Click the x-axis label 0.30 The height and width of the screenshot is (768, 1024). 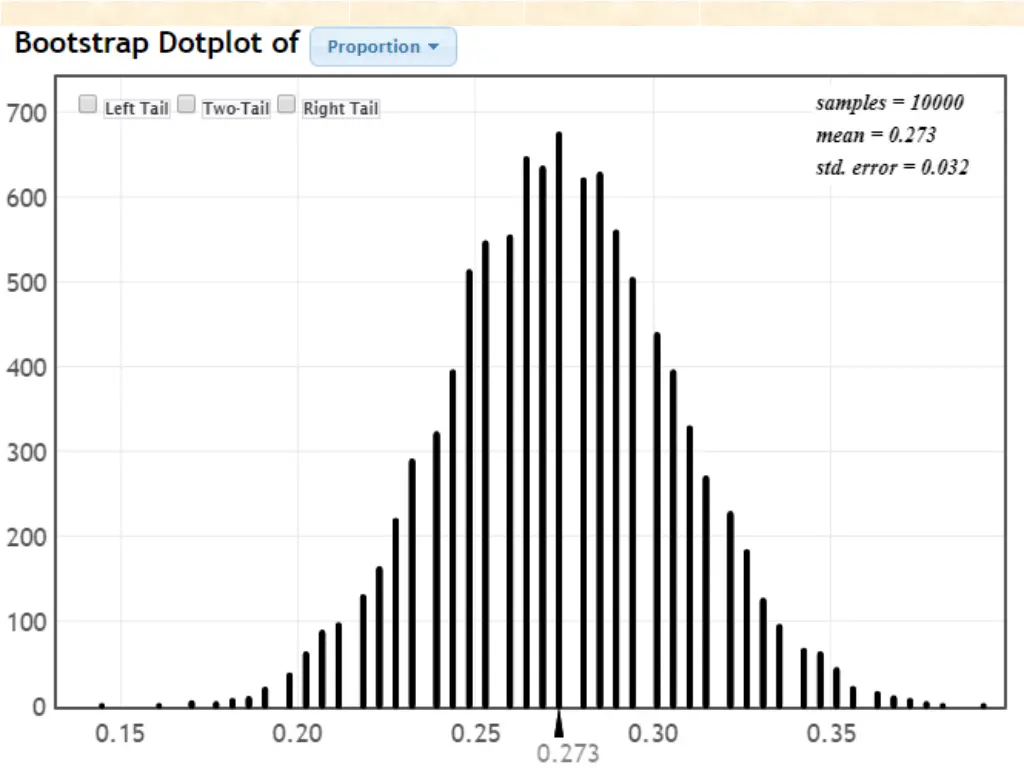click(653, 733)
